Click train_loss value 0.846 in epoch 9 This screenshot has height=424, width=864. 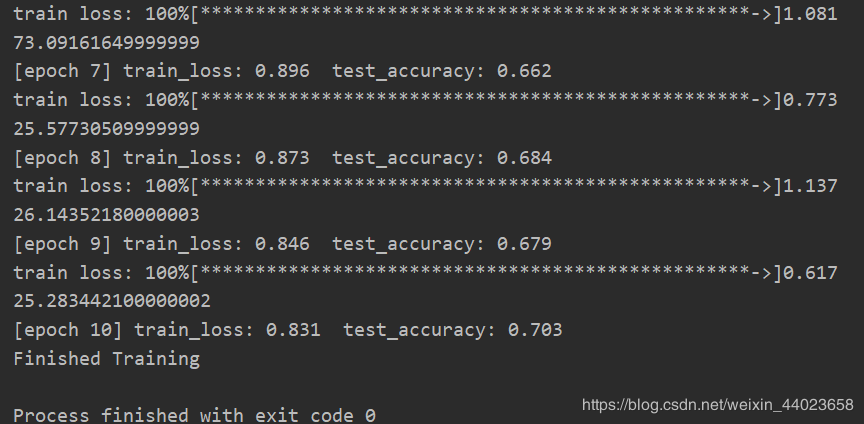pyautogui.click(x=282, y=244)
